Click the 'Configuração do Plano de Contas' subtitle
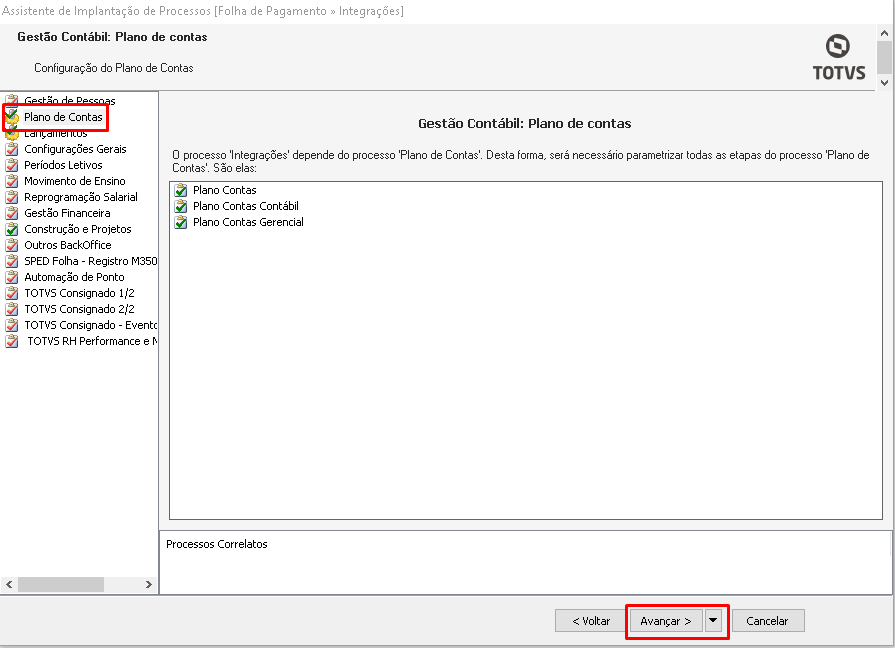 tap(114, 68)
